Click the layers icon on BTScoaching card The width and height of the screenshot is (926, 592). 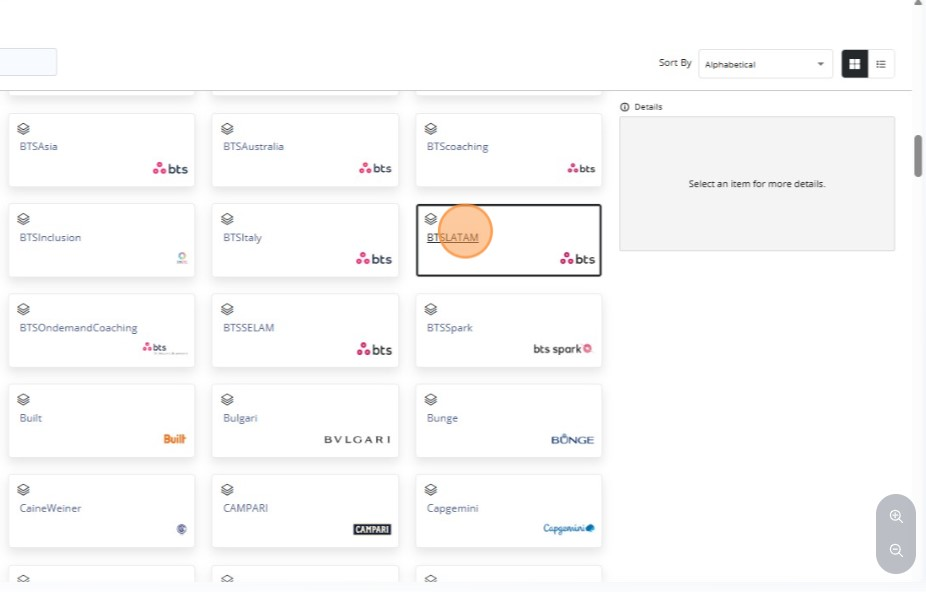[431, 128]
